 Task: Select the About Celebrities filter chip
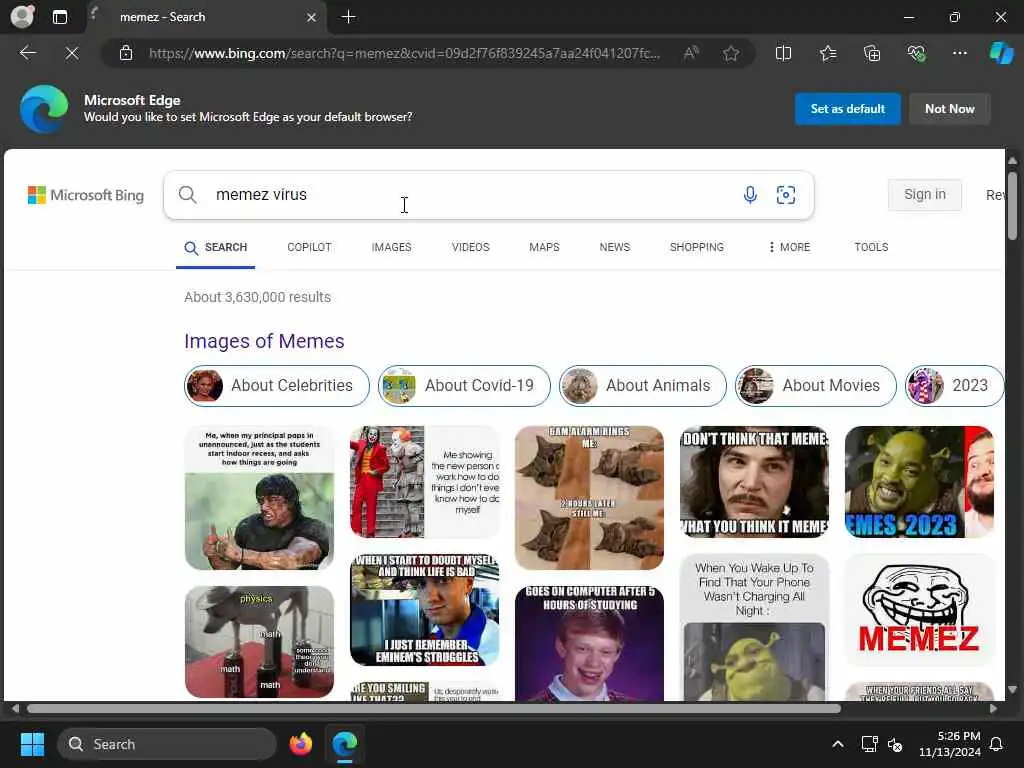(x=277, y=385)
